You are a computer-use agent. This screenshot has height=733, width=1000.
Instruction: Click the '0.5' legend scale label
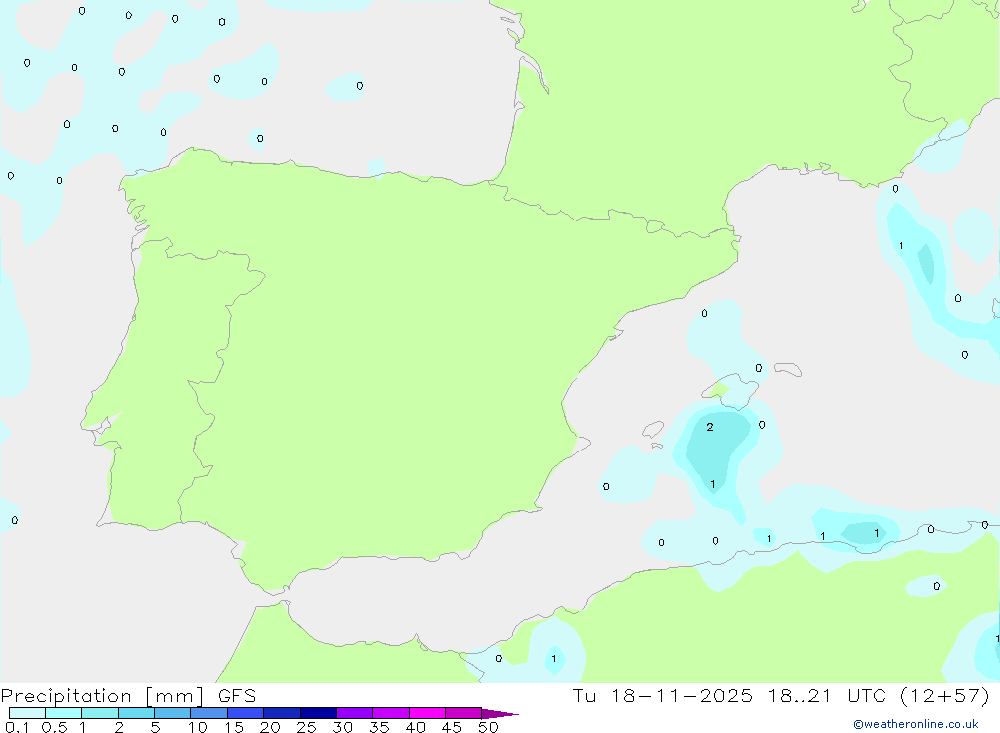point(54,727)
